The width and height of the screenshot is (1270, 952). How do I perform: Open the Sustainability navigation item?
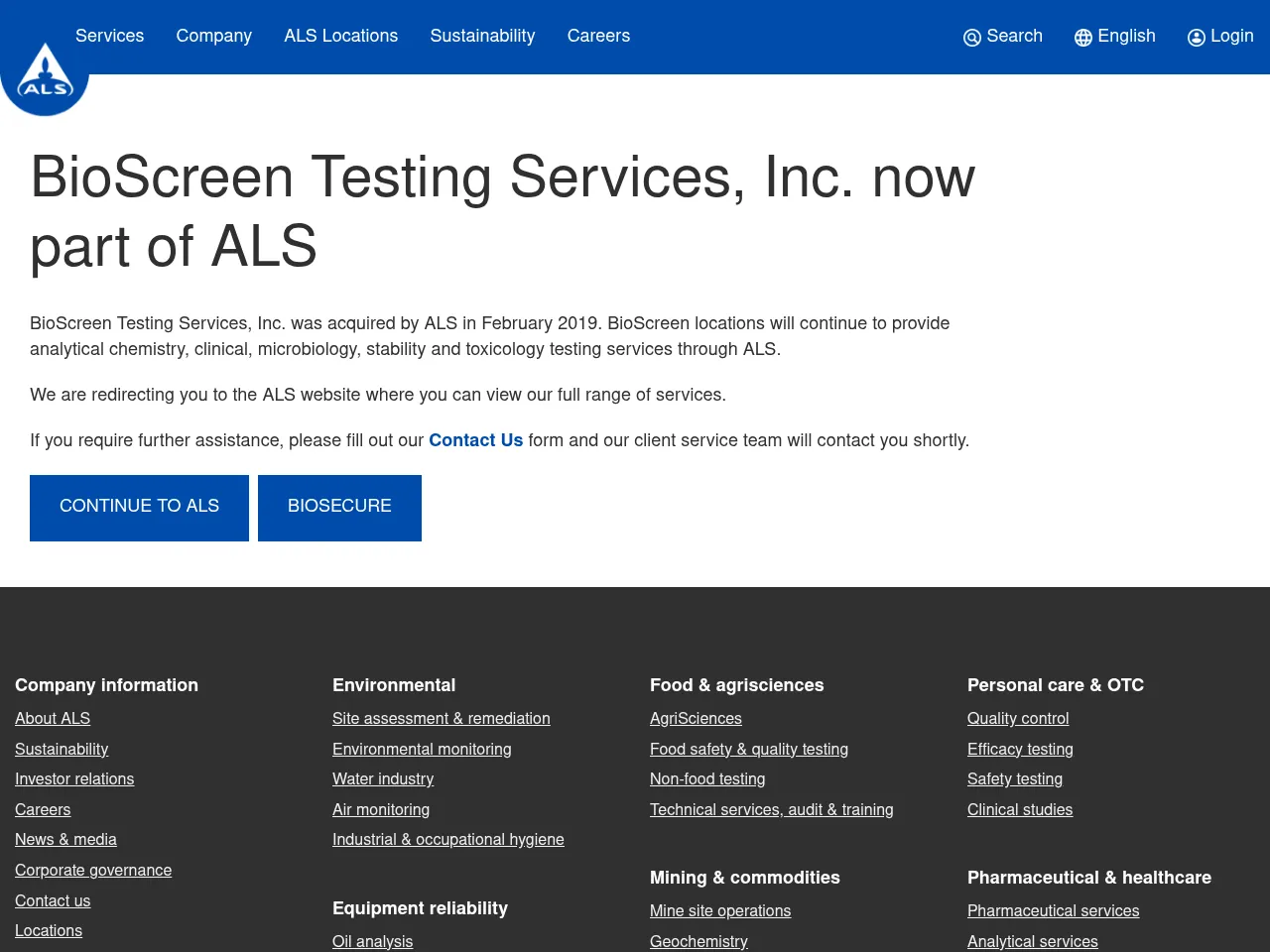482,37
